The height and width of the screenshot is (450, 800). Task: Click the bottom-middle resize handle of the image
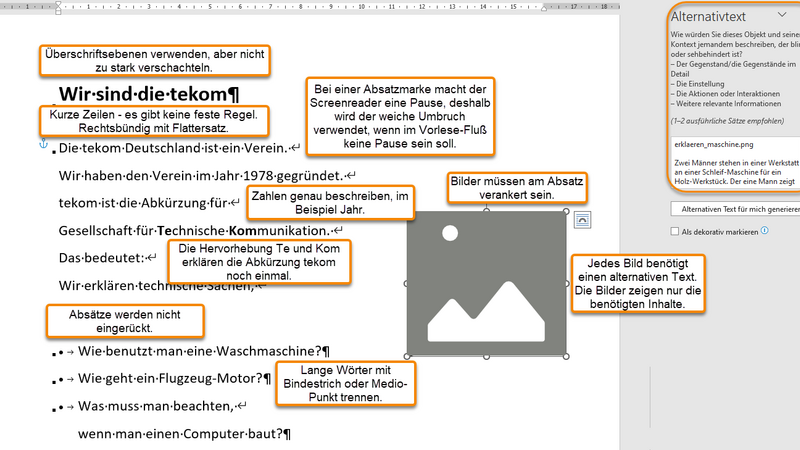(x=486, y=356)
